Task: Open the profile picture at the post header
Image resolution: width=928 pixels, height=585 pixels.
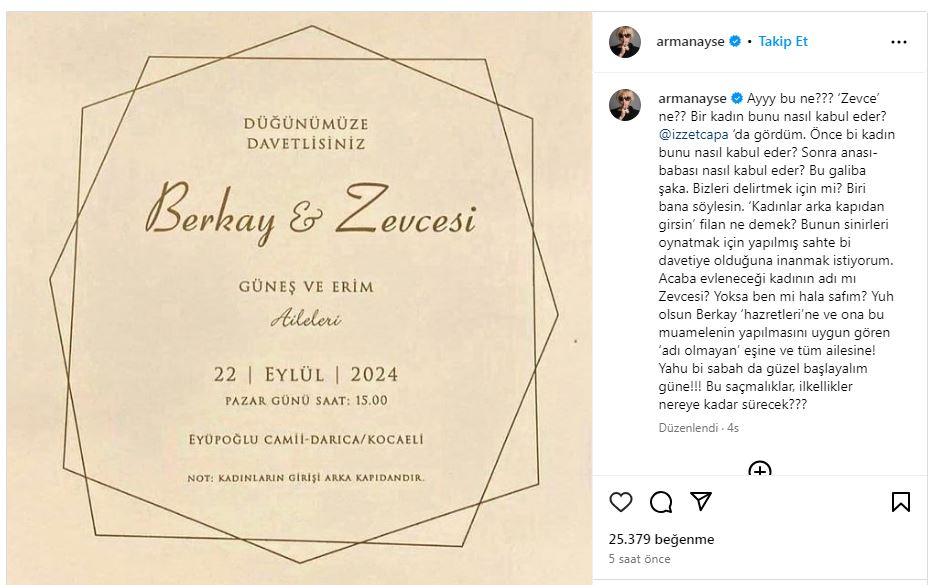Action: pos(625,42)
